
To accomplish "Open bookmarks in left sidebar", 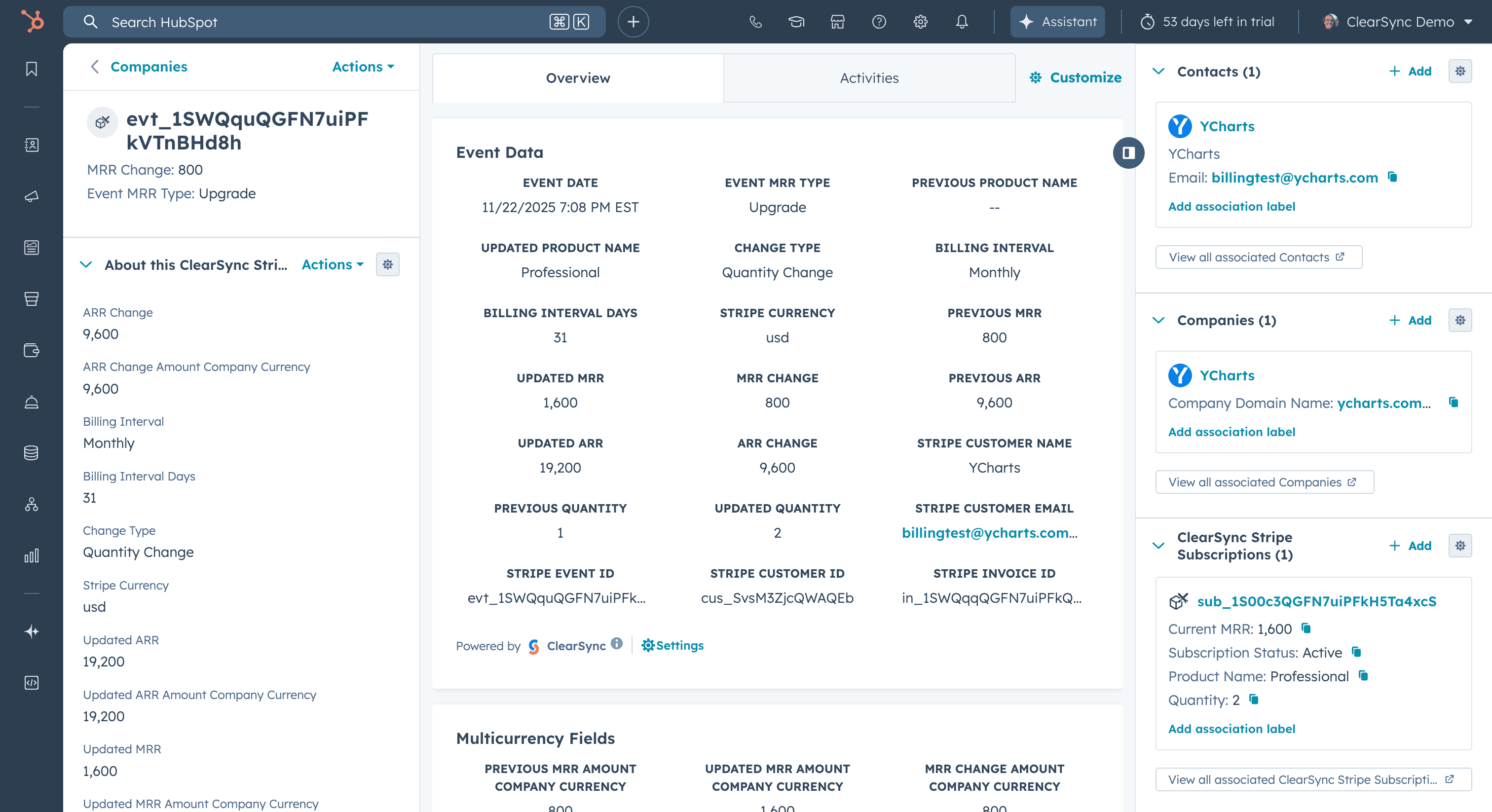I will 32,70.
